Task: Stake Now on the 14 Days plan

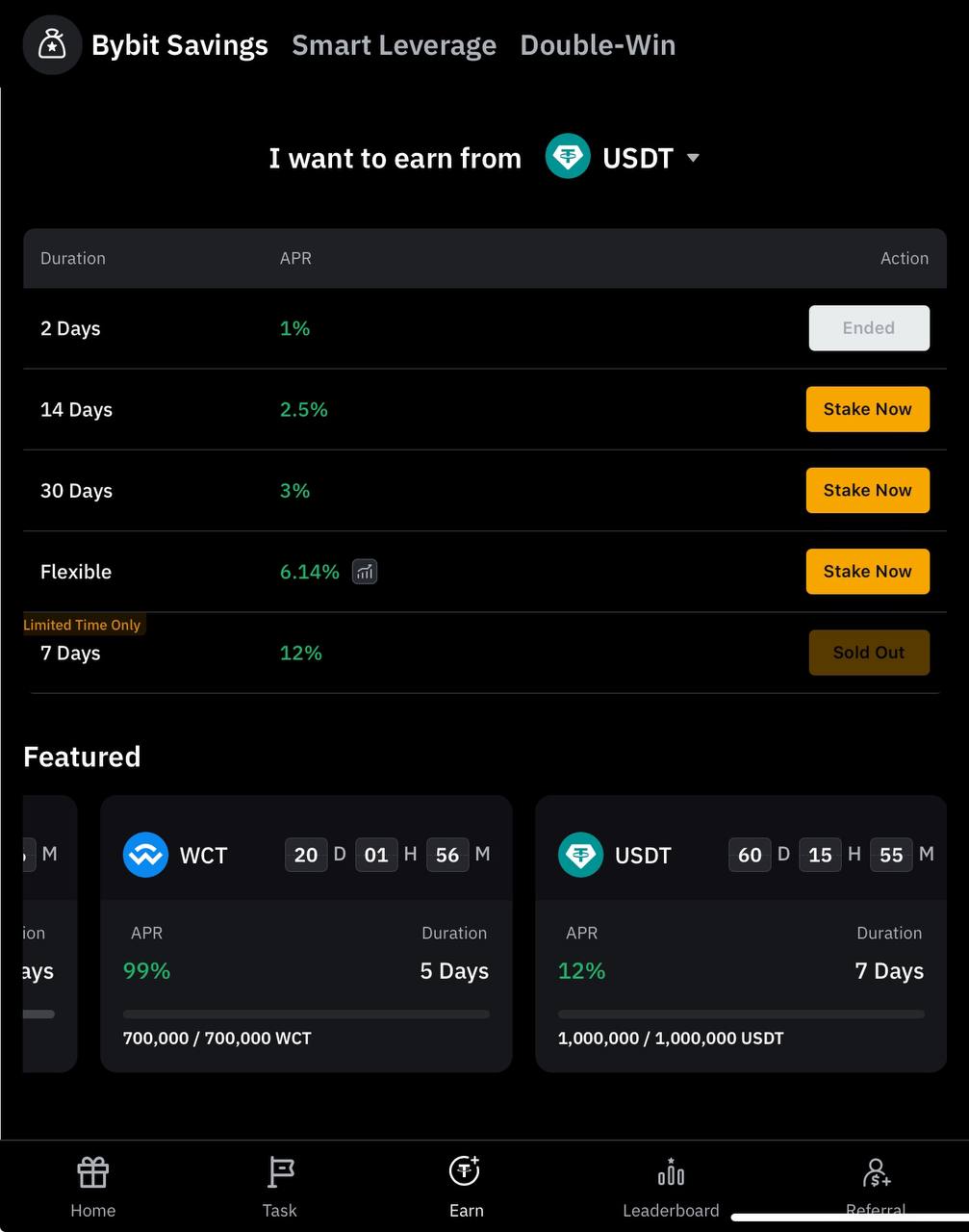Action: [868, 409]
